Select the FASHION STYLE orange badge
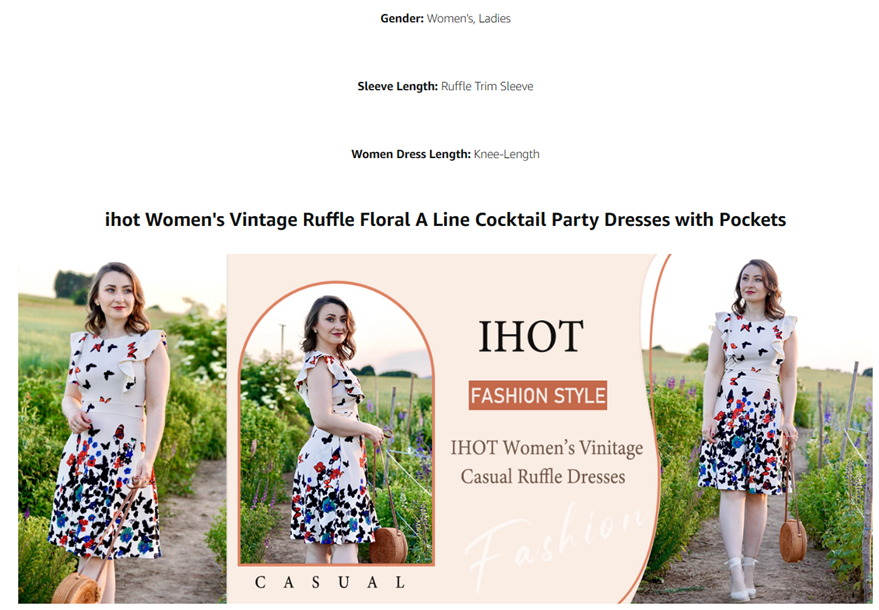This screenshot has height=610, width=879. click(x=538, y=395)
